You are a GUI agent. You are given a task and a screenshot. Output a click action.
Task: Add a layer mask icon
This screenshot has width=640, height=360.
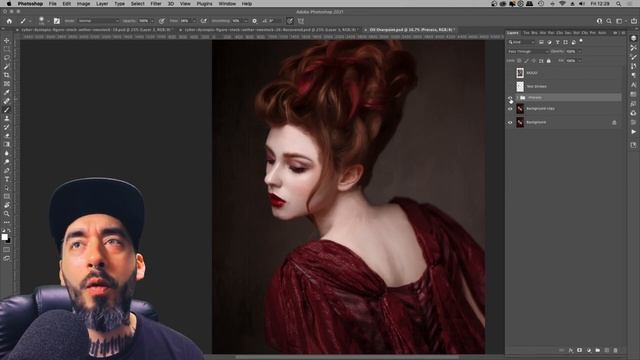click(579, 350)
